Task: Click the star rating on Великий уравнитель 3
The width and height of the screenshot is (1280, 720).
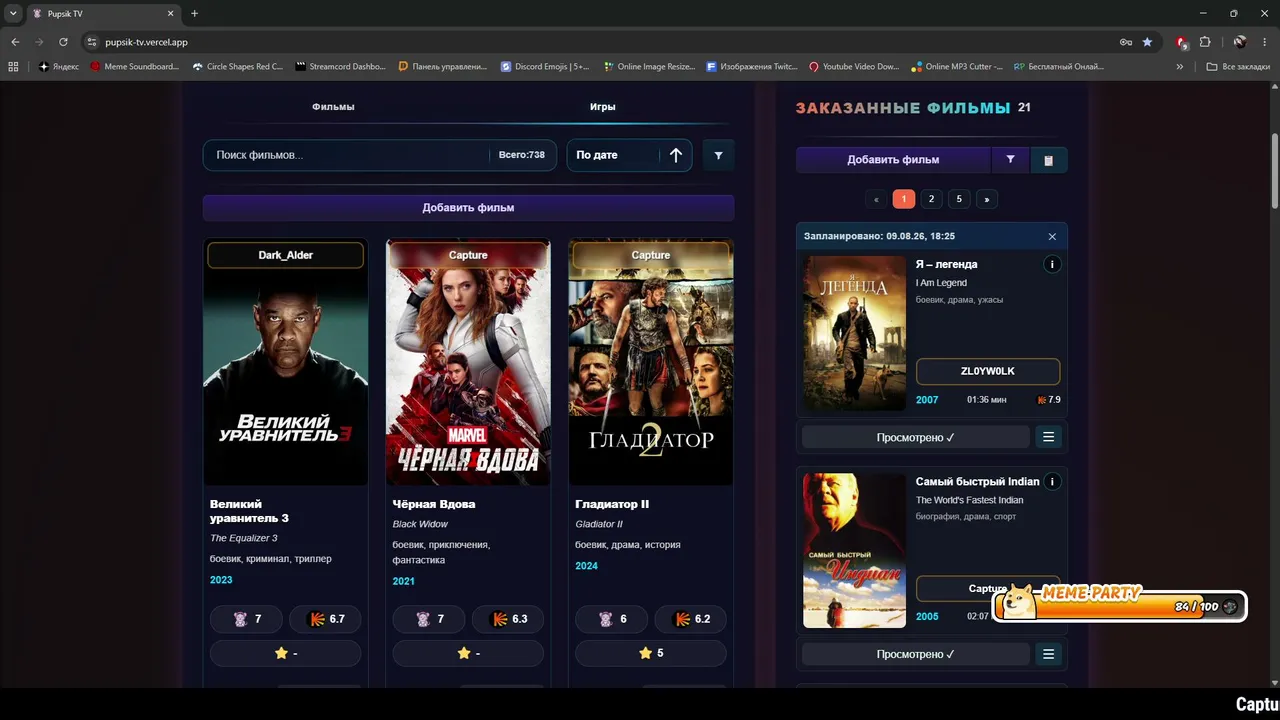Action: tap(286, 653)
